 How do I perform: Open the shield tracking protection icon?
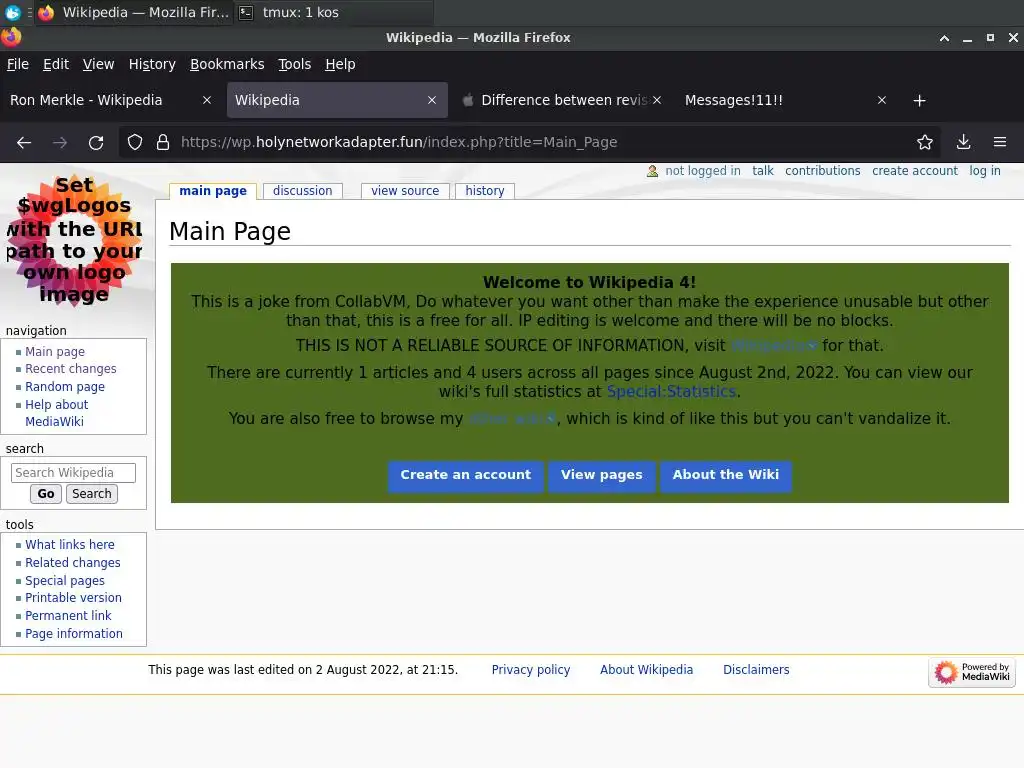(x=135, y=142)
